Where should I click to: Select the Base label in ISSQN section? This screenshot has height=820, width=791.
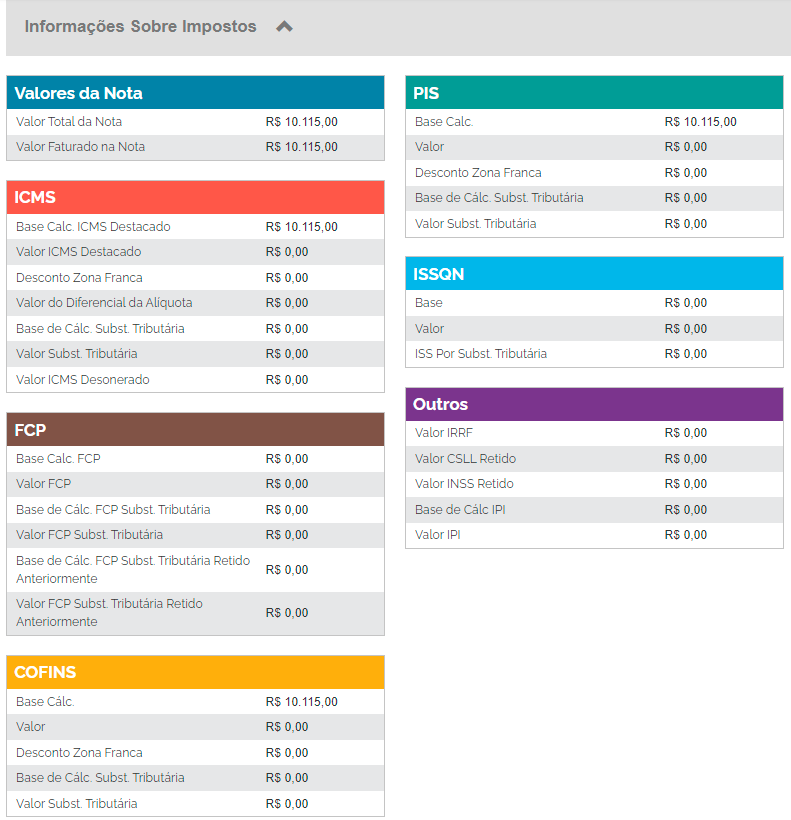click(x=429, y=303)
